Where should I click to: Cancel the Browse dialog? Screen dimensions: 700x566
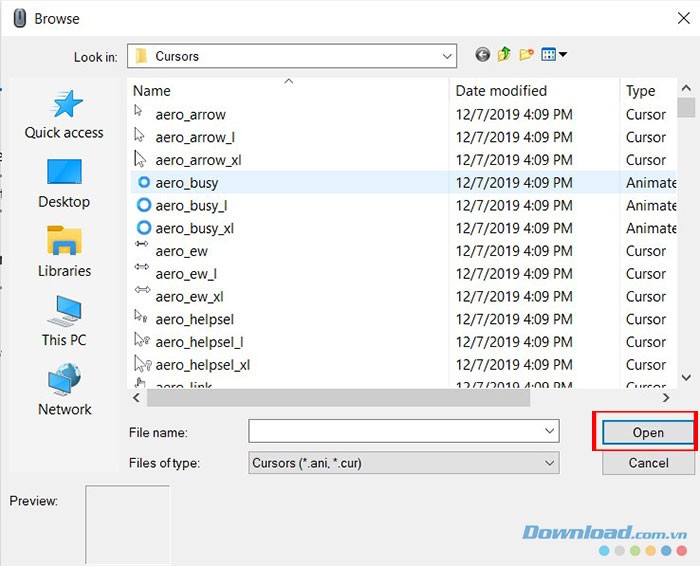click(648, 463)
